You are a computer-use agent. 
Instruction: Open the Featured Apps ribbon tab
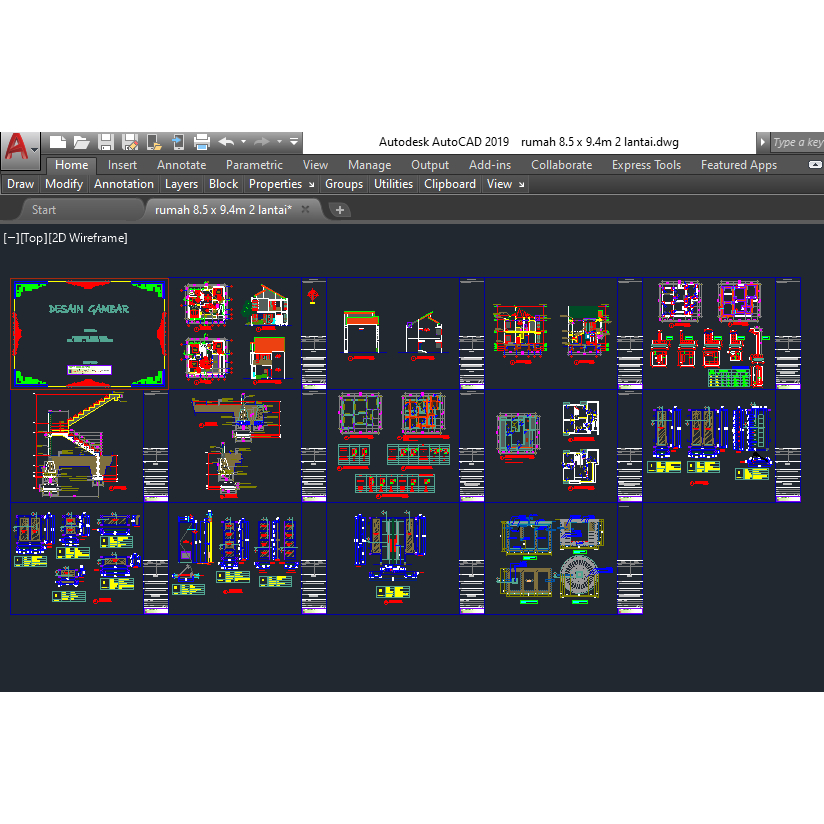[739, 165]
